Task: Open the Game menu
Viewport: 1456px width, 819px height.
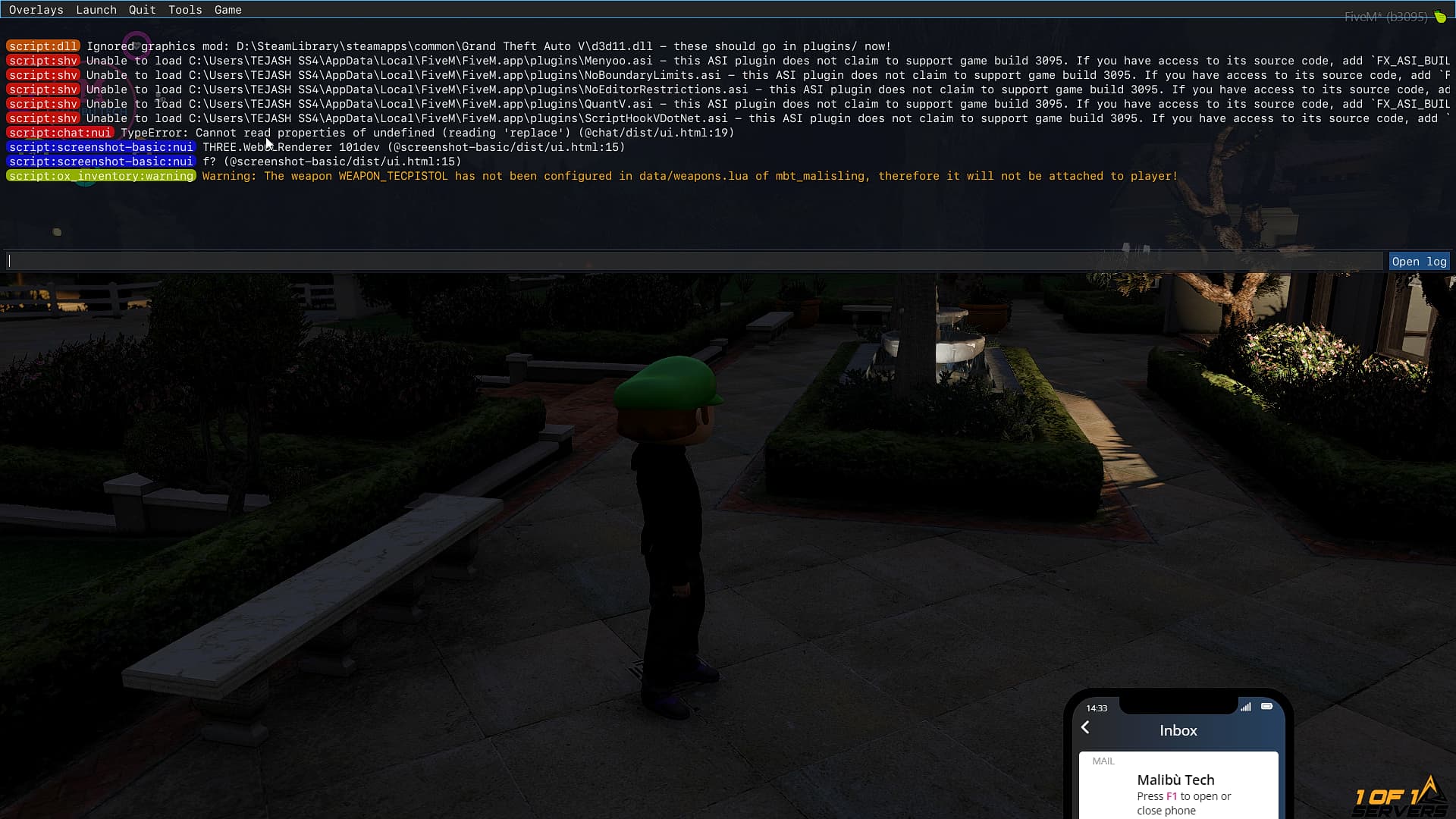Action: [x=227, y=10]
